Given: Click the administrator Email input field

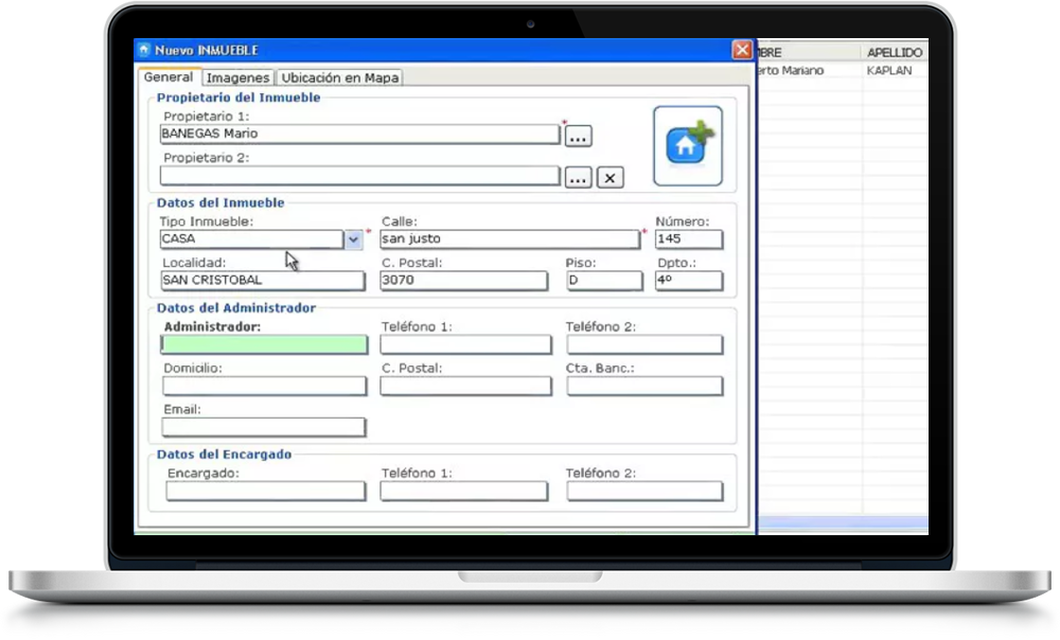Looking at the screenshot, I should [264, 428].
